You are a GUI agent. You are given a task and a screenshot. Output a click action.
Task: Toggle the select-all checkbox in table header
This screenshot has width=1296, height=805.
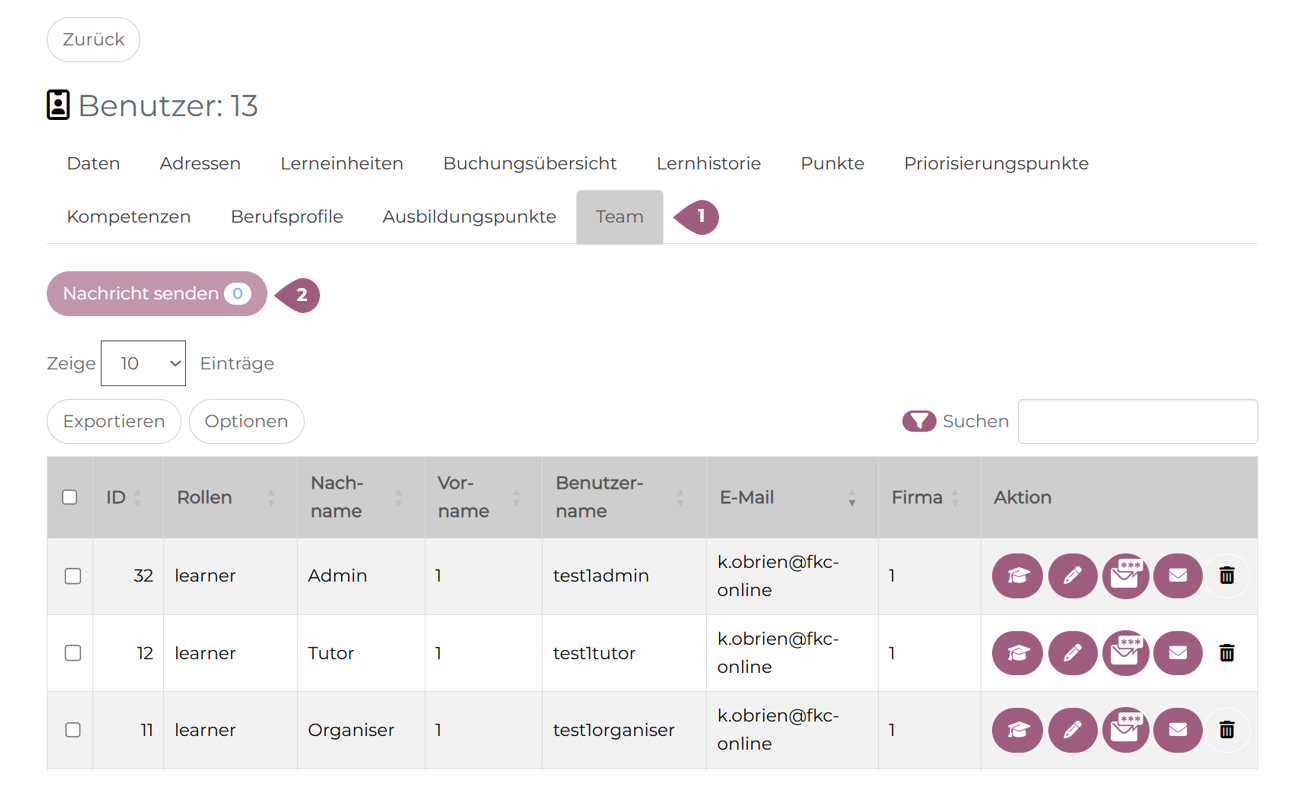click(x=70, y=497)
